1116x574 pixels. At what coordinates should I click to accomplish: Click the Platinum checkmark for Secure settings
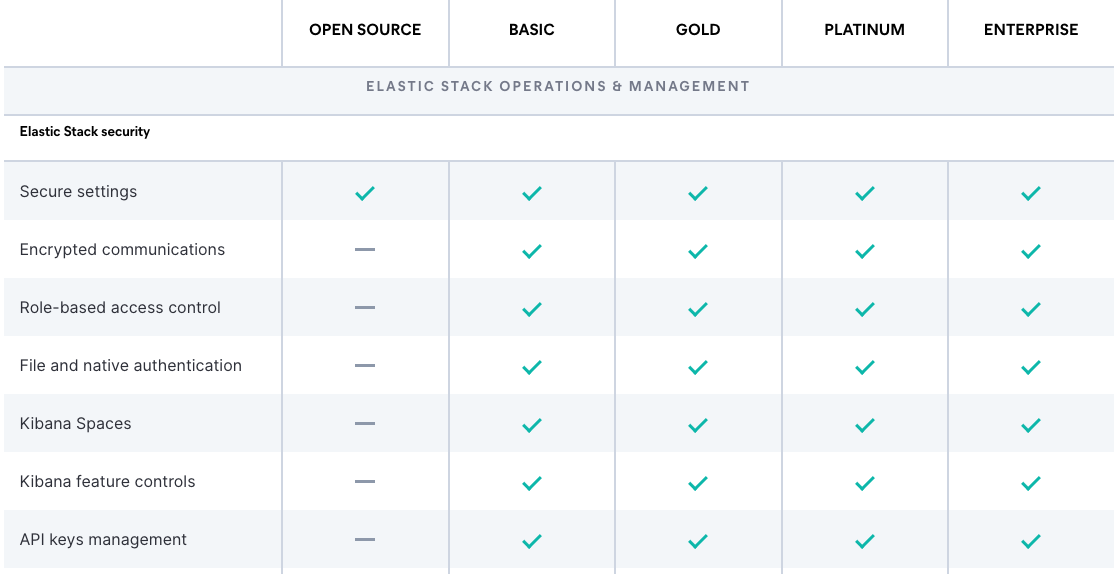[865, 193]
